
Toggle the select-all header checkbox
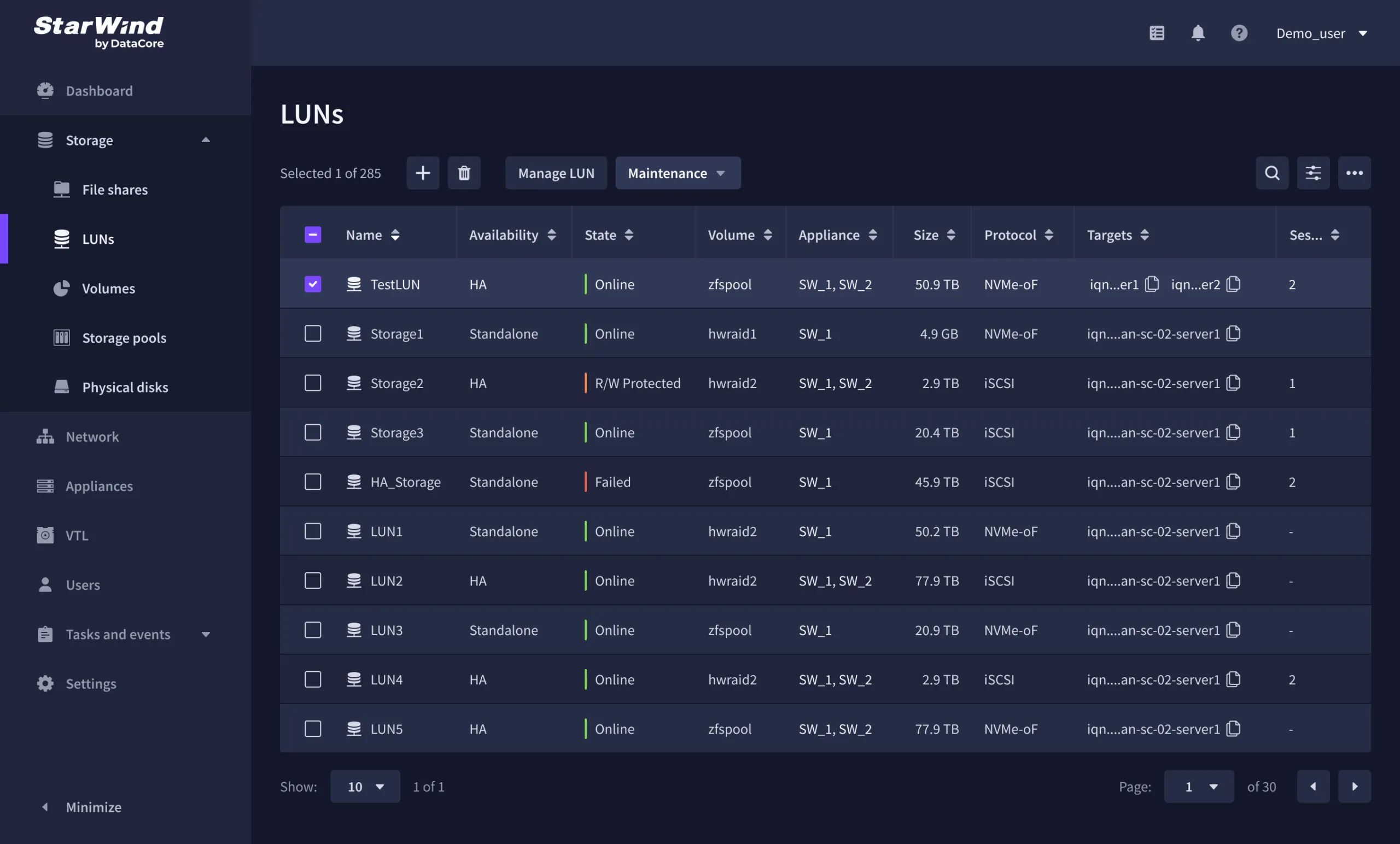[x=312, y=235]
